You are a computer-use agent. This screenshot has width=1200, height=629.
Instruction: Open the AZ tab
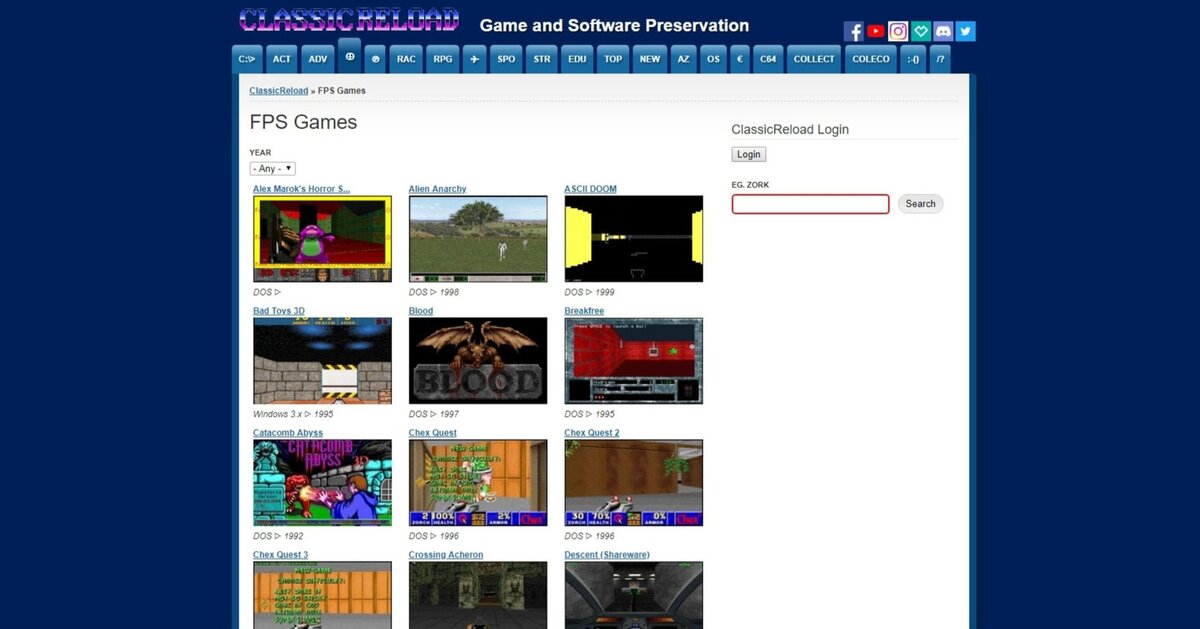[x=683, y=59]
